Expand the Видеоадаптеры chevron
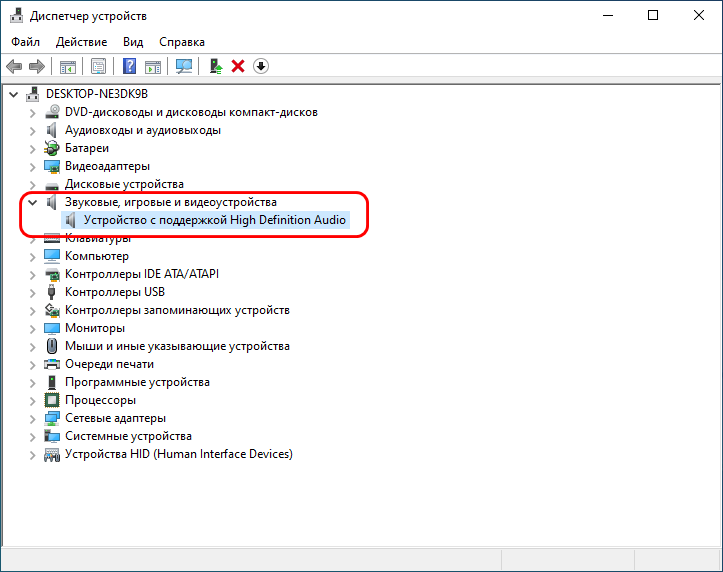Screen dimensions: 723x572 click(x=32, y=167)
